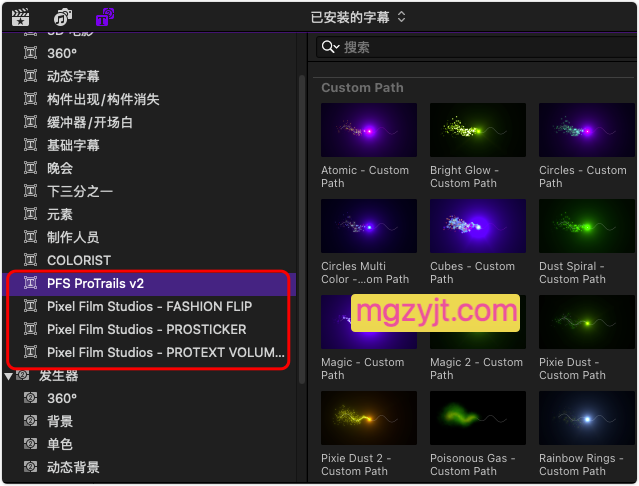The width and height of the screenshot is (639, 486).
Task: Click the title icon beside COLORIST
Action: 31,259
